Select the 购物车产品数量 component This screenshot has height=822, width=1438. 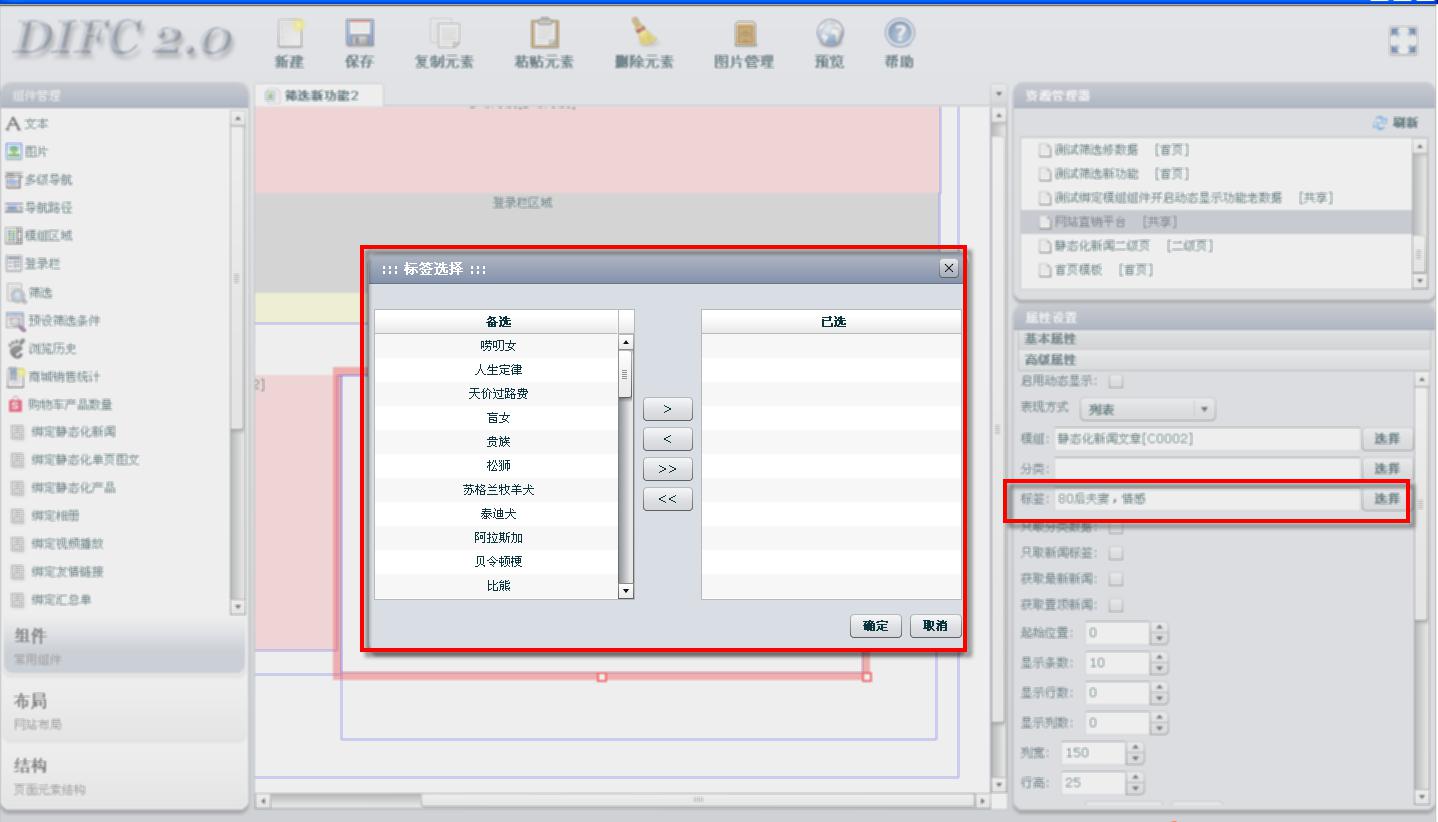[69, 405]
